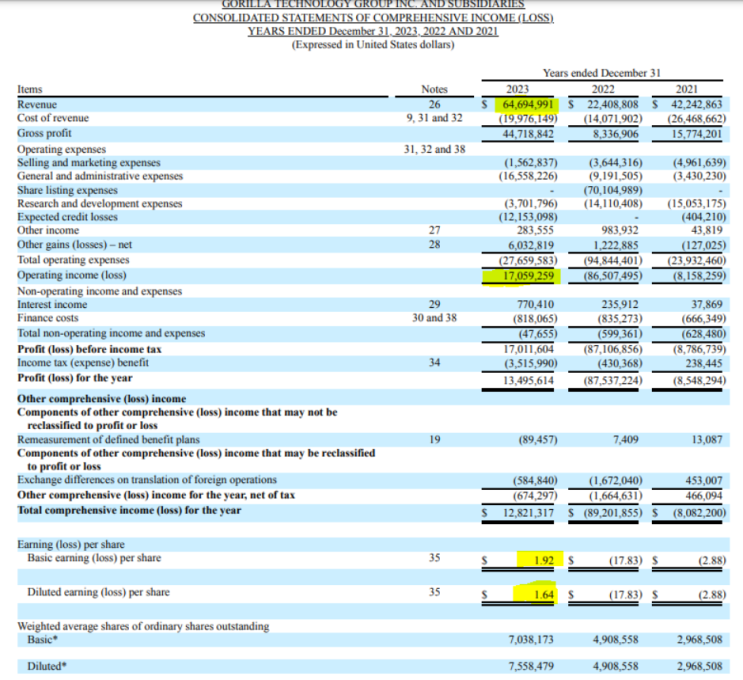
Task: Click 2023 gross profit 44,718,842
Action: pyautogui.click(x=527, y=134)
